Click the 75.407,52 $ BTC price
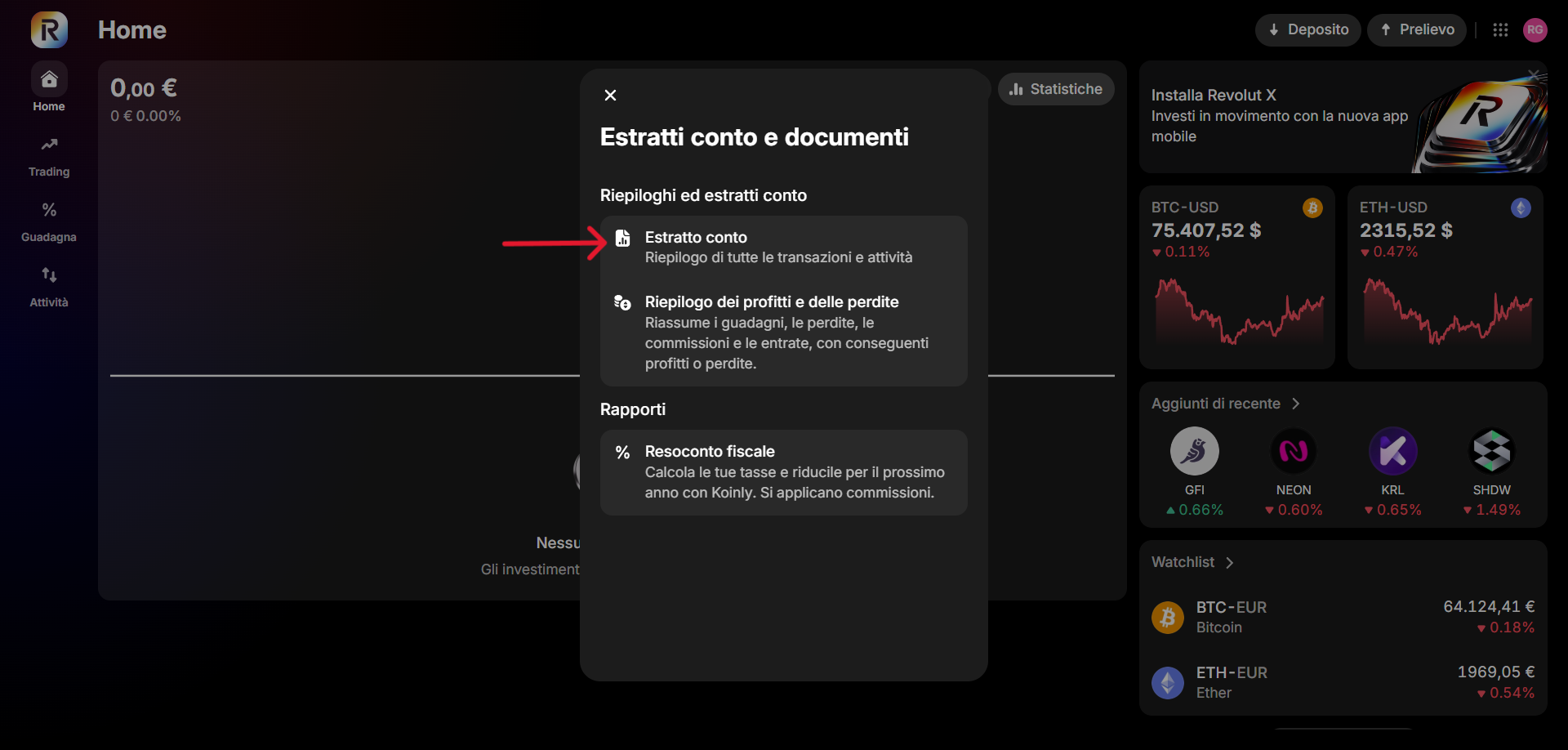The height and width of the screenshot is (750, 1568). coord(1206,230)
